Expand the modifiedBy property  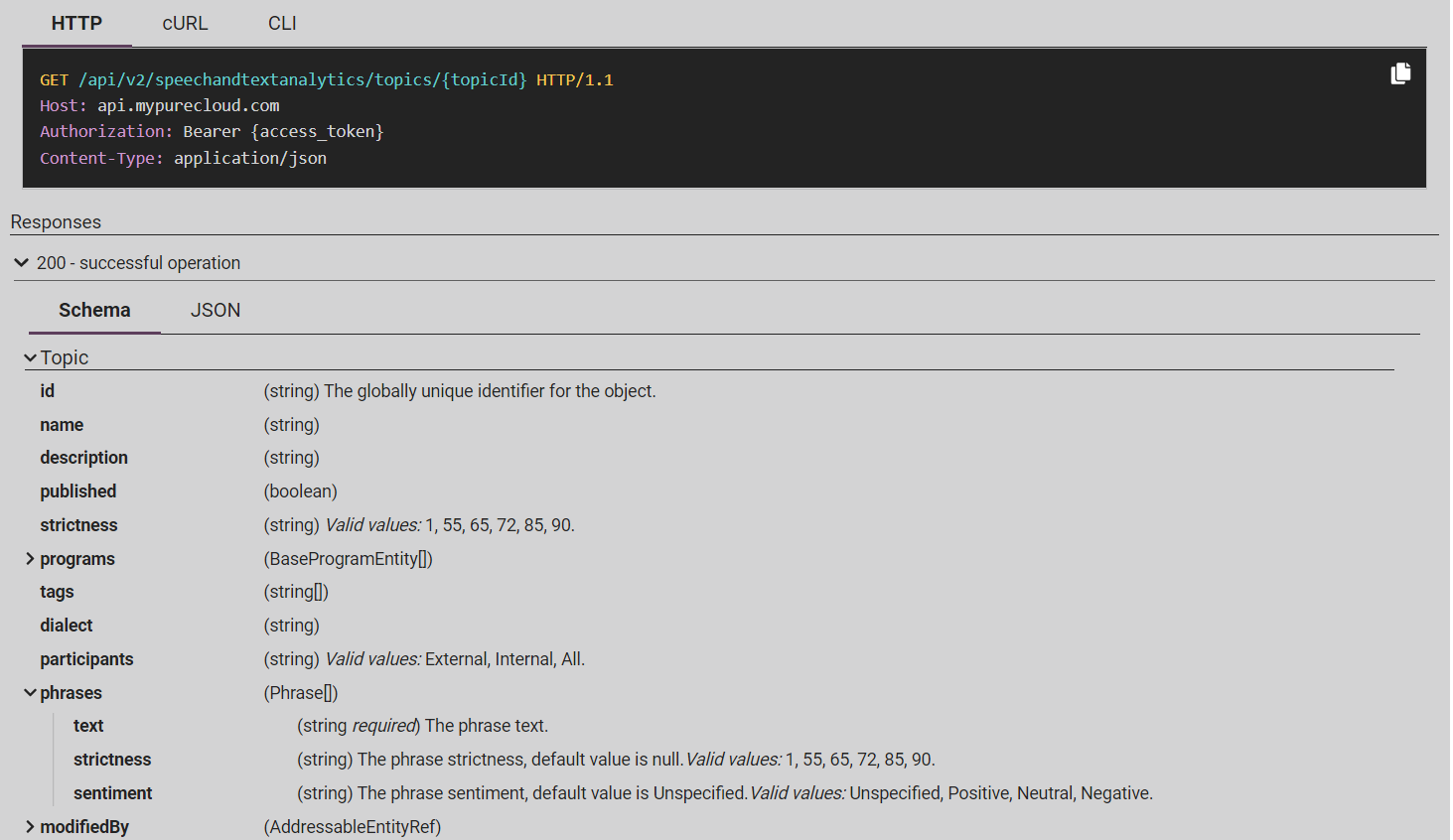pos(30,827)
